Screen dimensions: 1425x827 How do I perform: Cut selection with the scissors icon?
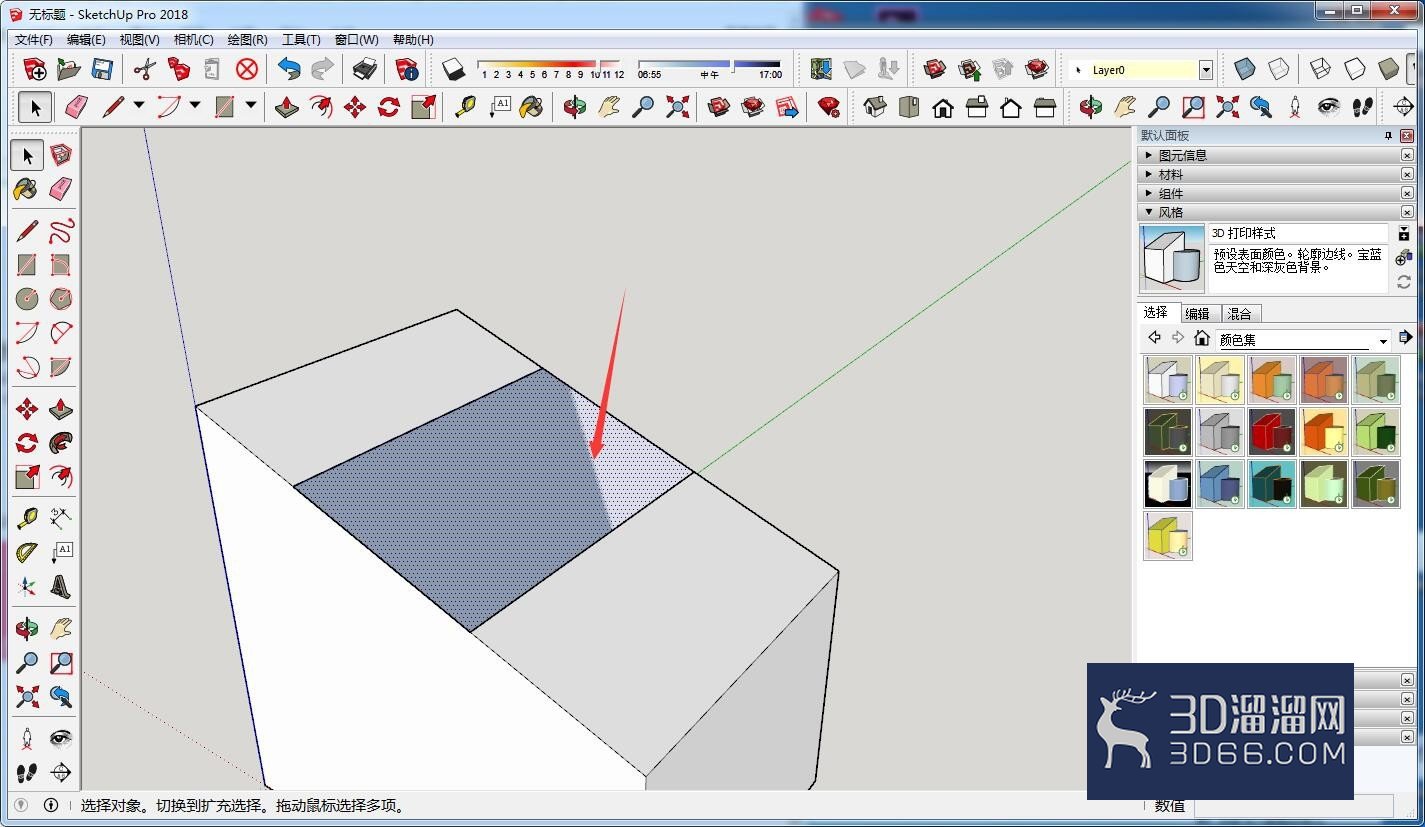(x=145, y=69)
